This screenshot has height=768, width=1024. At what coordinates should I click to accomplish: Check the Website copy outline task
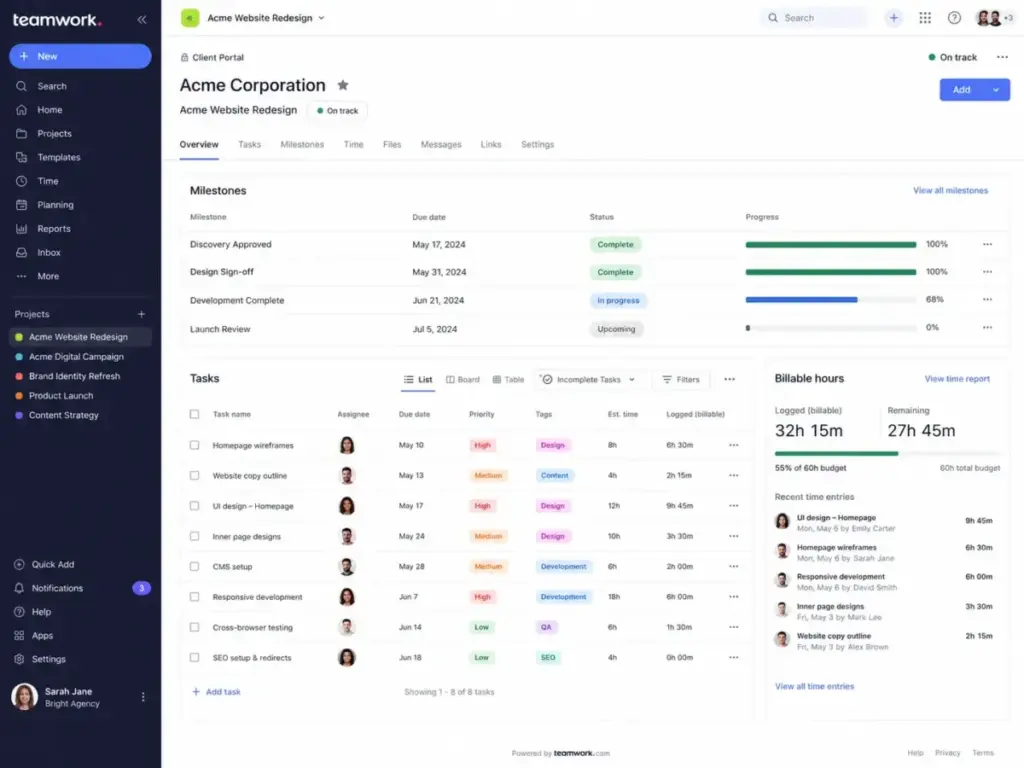tap(195, 475)
